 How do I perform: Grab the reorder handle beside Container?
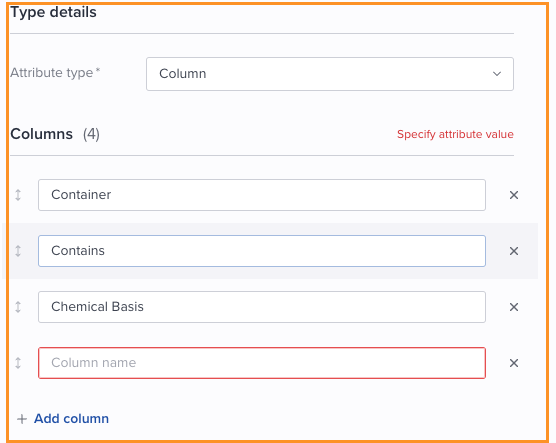[x=18, y=195]
